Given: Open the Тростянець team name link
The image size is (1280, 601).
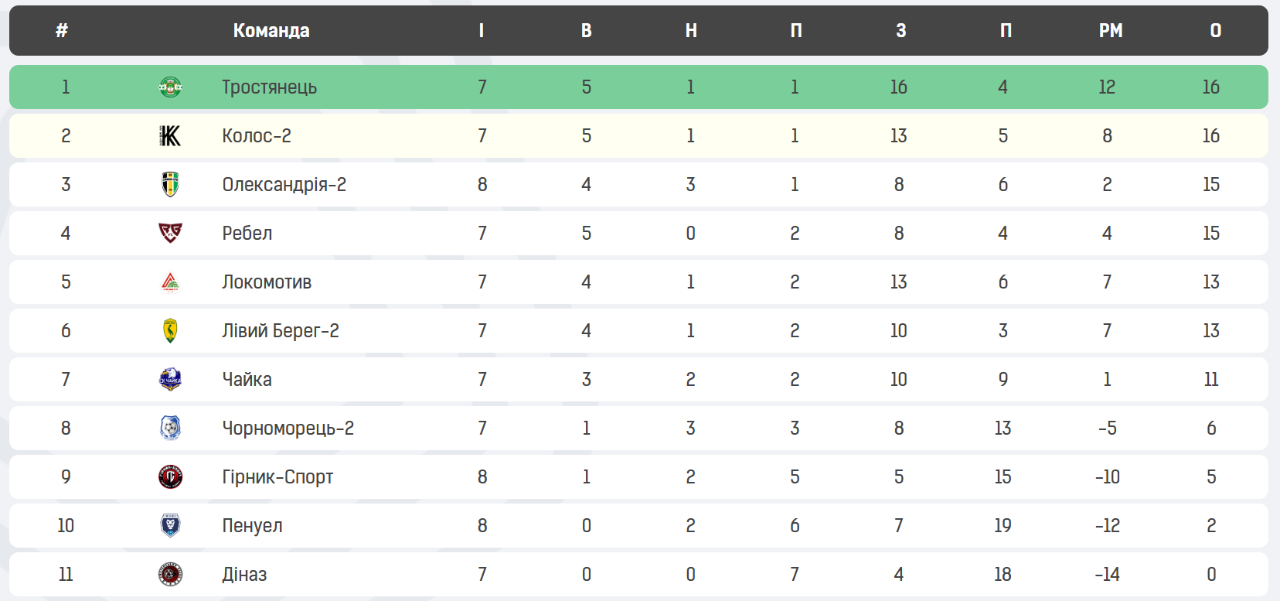Looking at the screenshot, I should 269,87.
